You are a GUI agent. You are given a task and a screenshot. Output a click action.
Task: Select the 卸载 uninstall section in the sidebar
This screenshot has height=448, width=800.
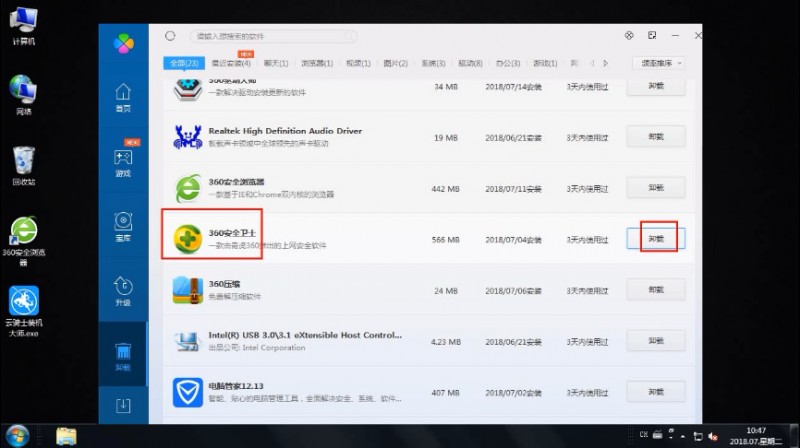click(123, 356)
